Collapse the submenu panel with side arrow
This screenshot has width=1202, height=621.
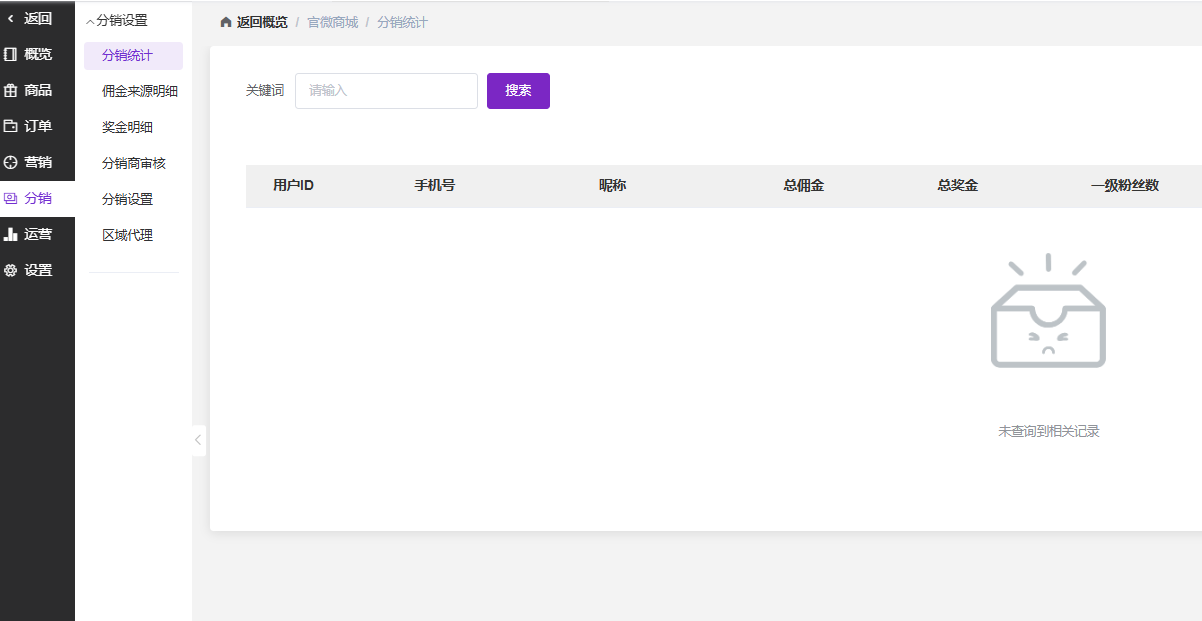pyautogui.click(x=198, y=440)
